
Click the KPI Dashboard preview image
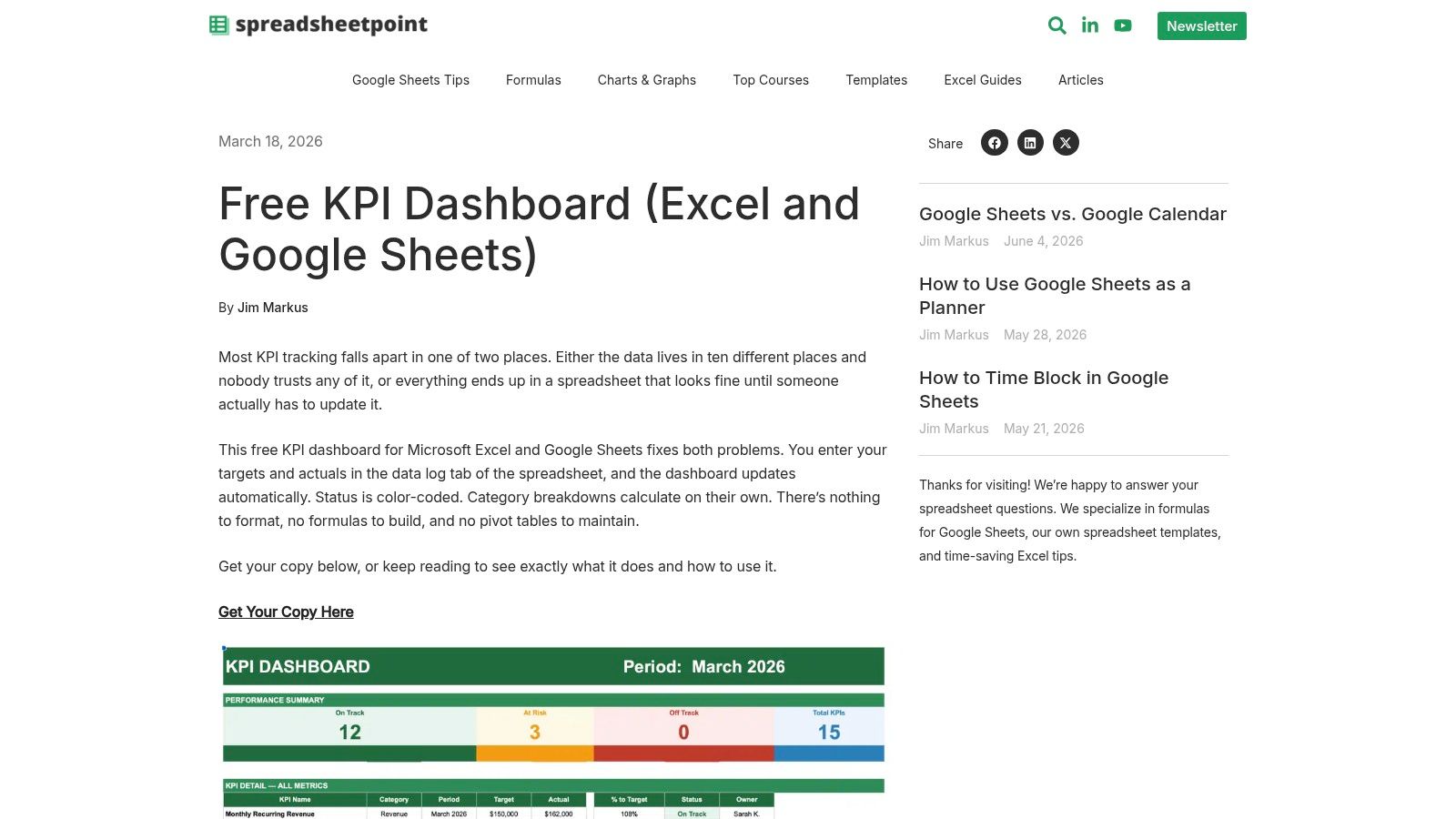click(x=553, y=733)
